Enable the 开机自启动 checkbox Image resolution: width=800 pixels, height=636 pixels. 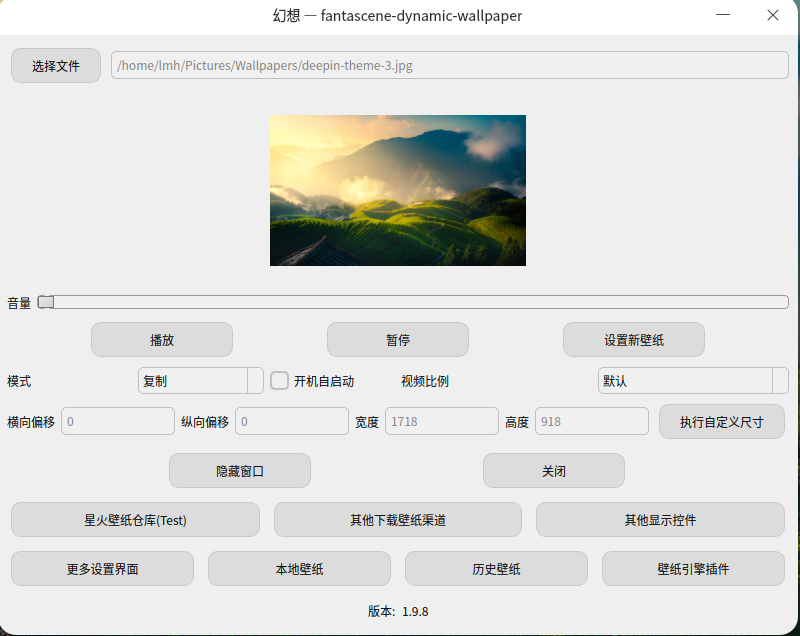click(279, 380)
